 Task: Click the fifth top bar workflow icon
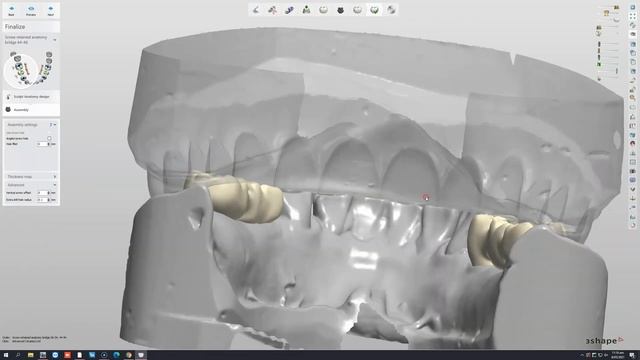[323, 10]
